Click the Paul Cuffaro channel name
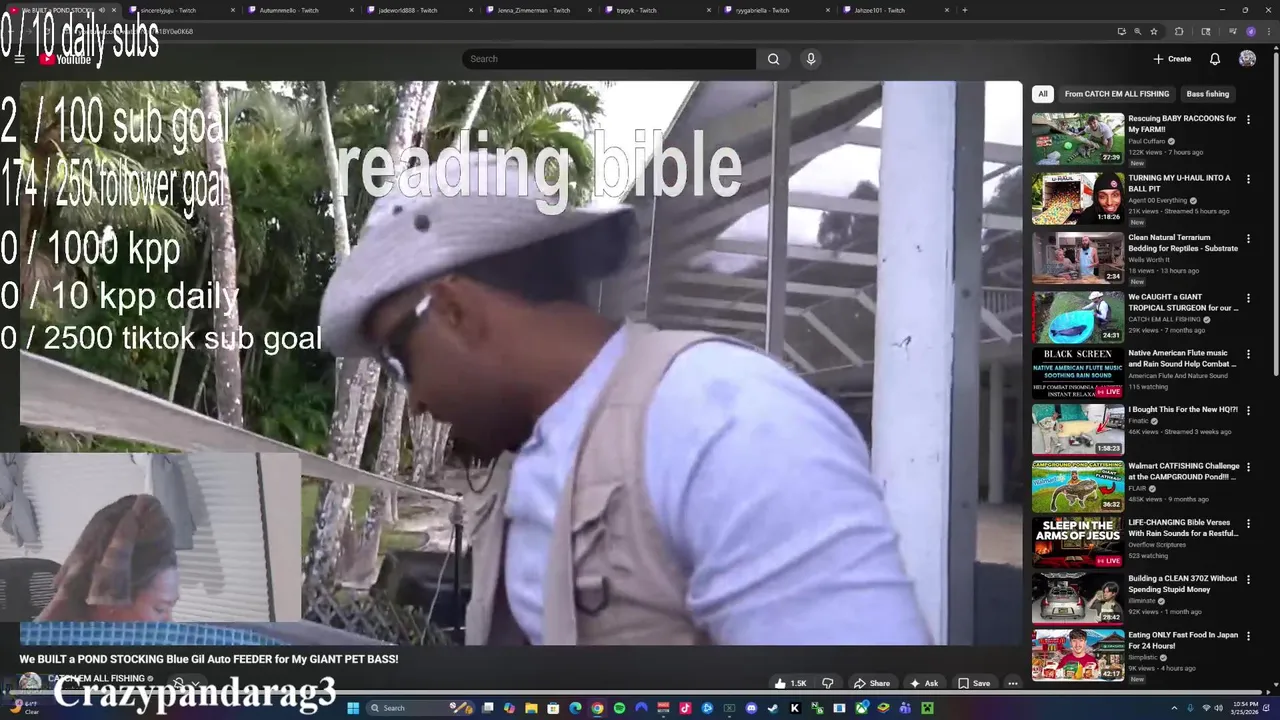The height and width of the screenshot is (720, 1280). point(1148,141)
